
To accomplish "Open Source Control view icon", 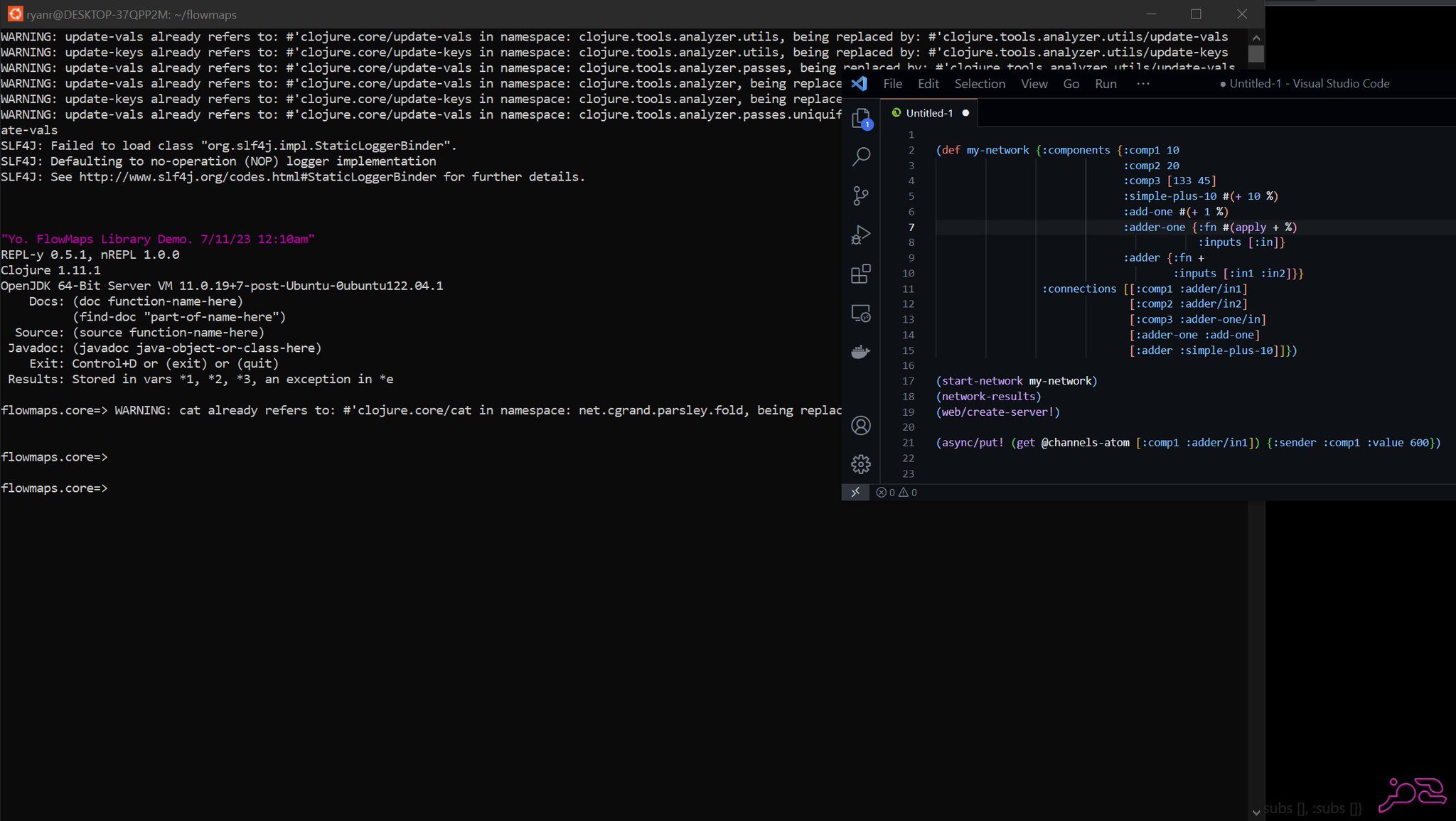I will pos(861,195).
